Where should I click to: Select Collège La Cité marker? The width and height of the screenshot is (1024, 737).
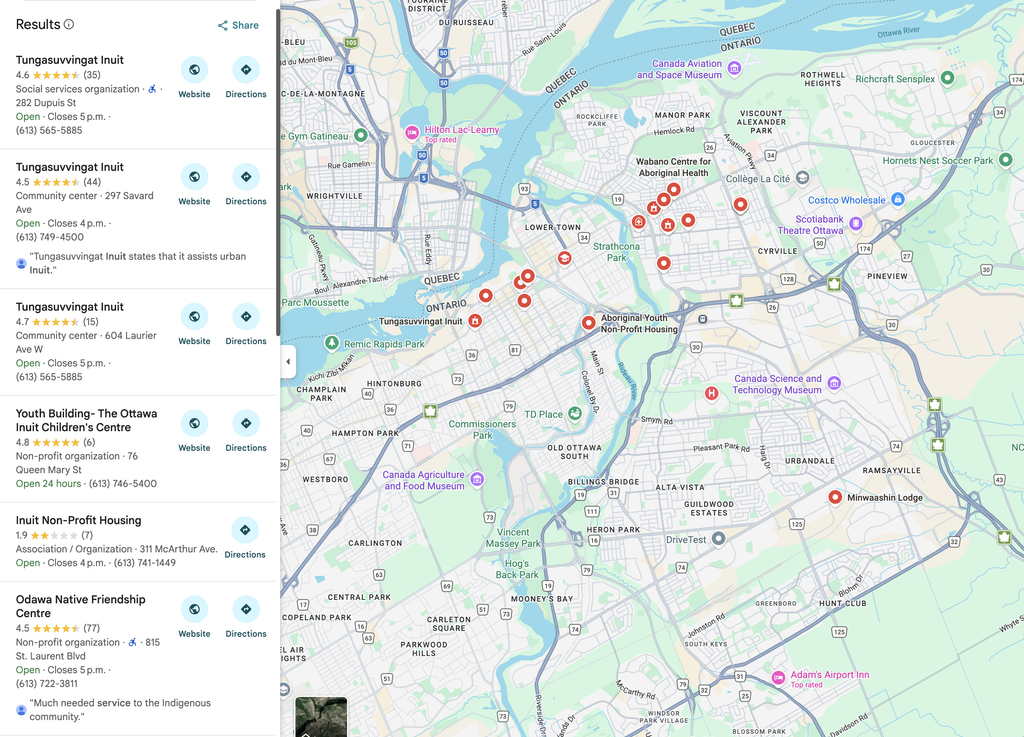[803, 178]
